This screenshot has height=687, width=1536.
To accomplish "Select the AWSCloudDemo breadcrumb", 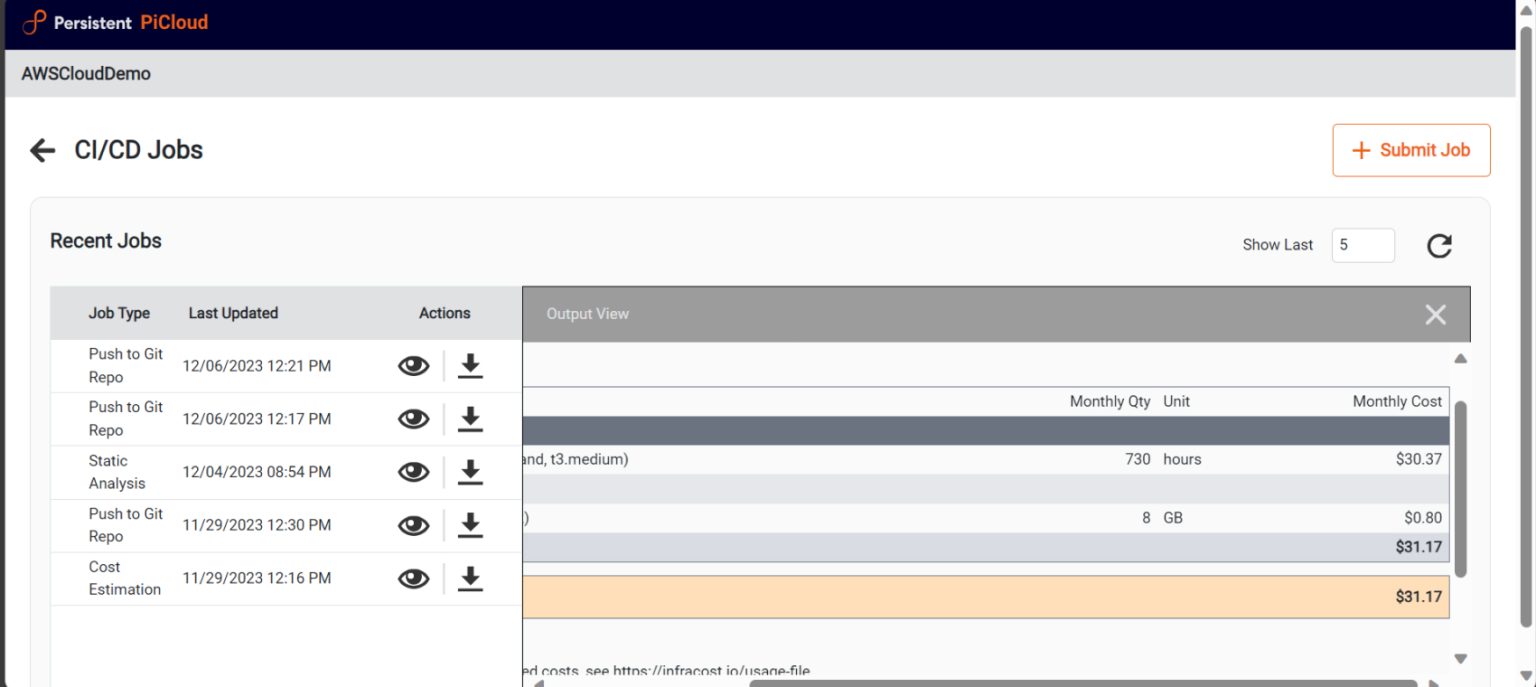I will pyautogui.click(x=85, y=73).
